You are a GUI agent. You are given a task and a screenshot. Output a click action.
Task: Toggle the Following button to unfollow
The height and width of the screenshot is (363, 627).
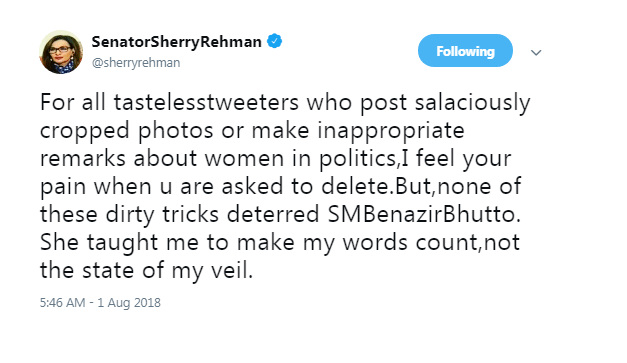tap(465, 51)
